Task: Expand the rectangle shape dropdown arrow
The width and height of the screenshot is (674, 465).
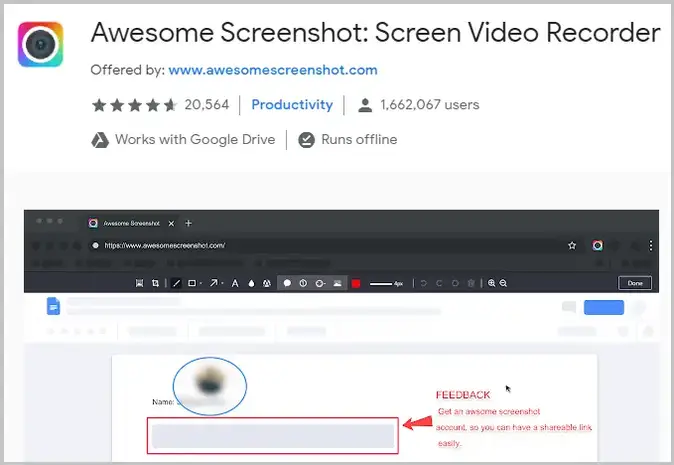Action: tap(201, 284)
